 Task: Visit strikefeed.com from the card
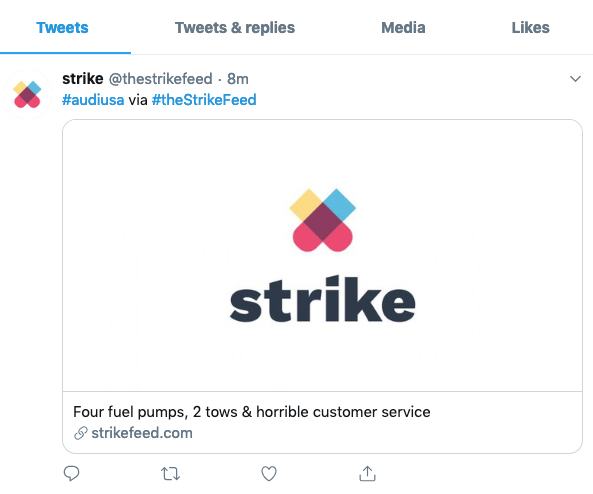click(142, 433)
